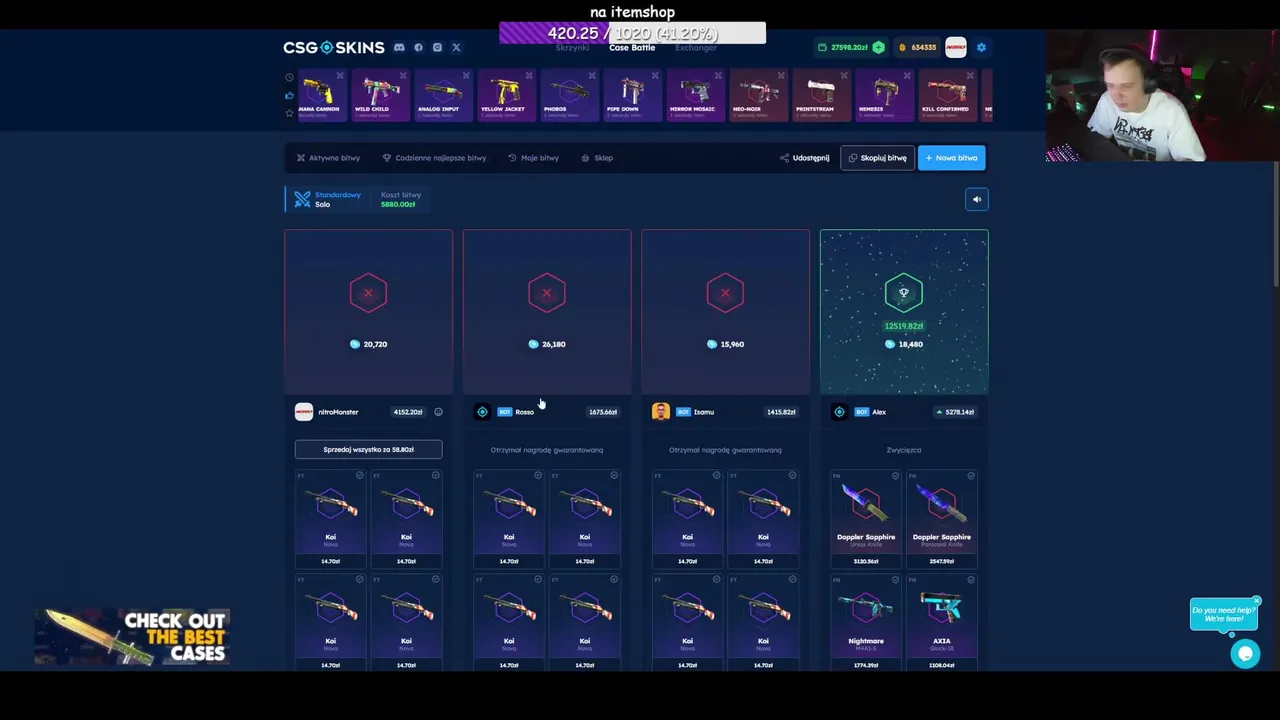Open the Sklep tab

pyautogui.click(x=597, y=158)
